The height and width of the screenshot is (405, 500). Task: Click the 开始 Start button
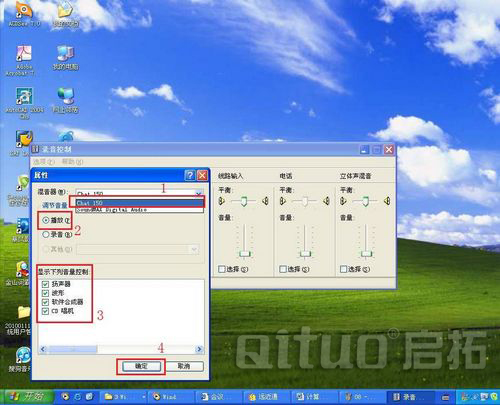click(27, 397)
